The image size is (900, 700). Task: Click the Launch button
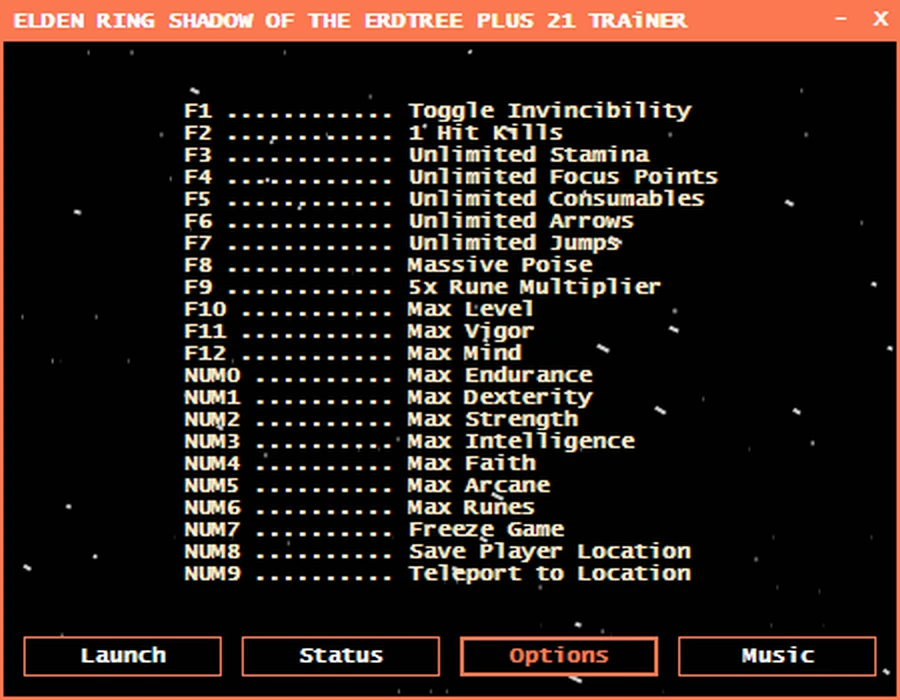coord(122,656)
